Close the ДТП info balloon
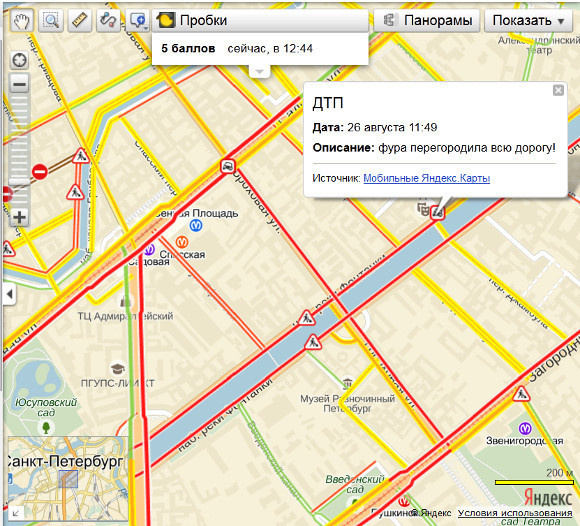The width and height of the screenshot is (580, 526). (x=558, y=90)
